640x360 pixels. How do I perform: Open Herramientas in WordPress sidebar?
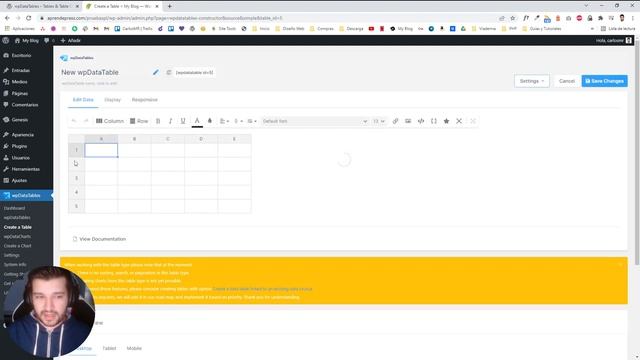coord(26,169)
